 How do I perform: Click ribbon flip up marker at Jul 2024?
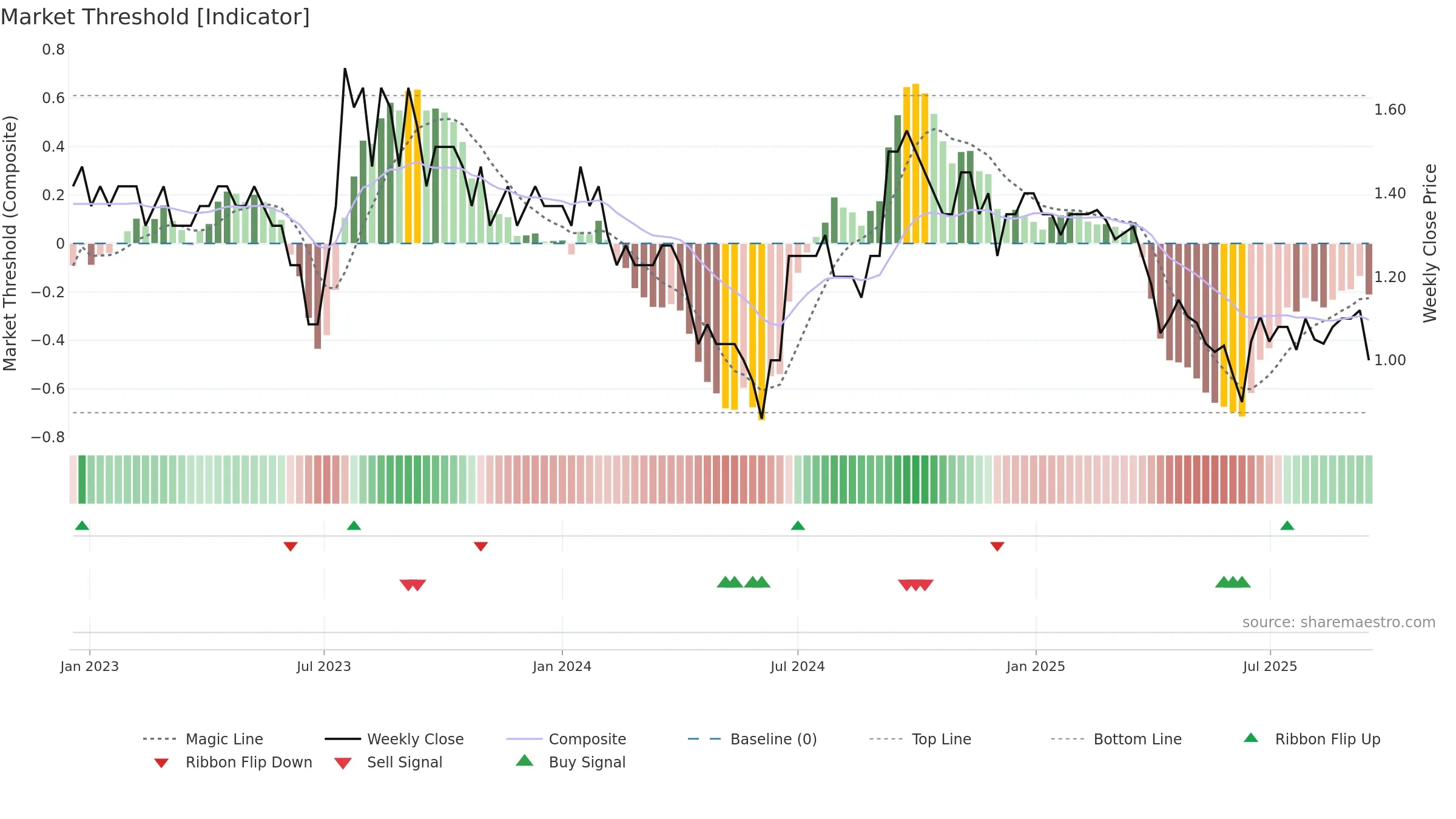click(798, 525)
